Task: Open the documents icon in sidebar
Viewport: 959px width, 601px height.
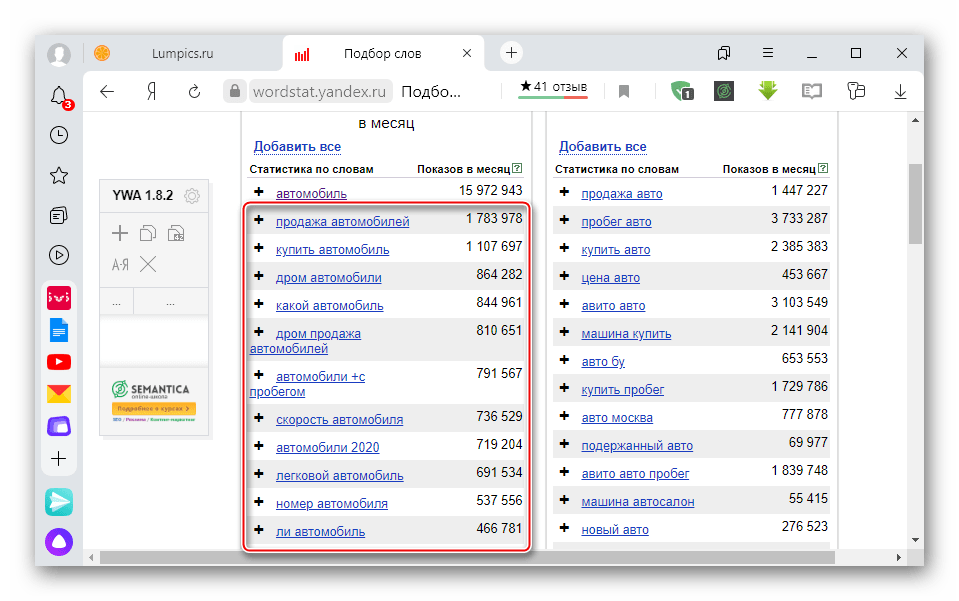Action: tap(59, 330)
